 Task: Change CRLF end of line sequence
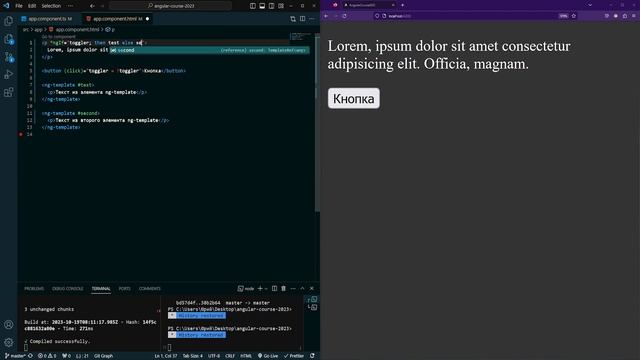pos(230,356)
